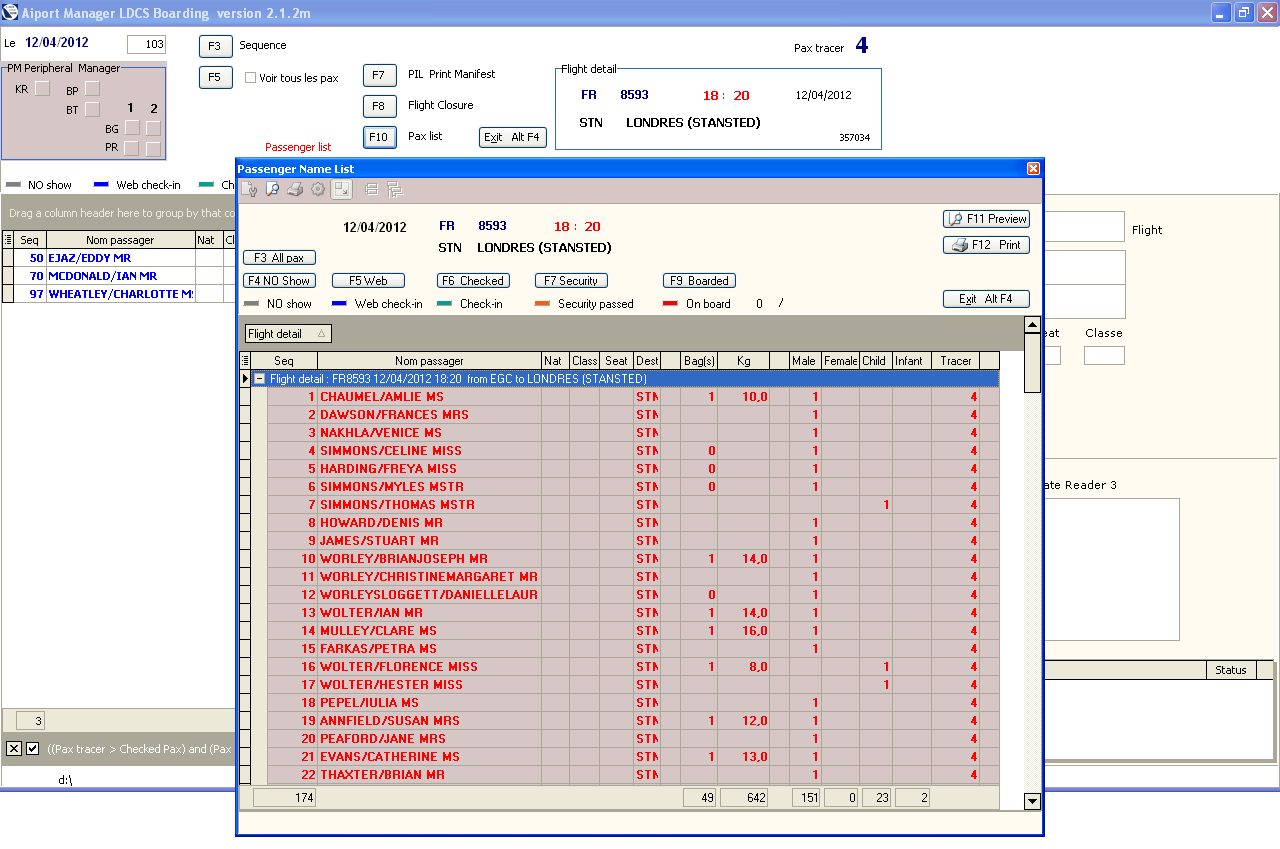Click the expand all groups toolbar icon

[x=393, y=190]
